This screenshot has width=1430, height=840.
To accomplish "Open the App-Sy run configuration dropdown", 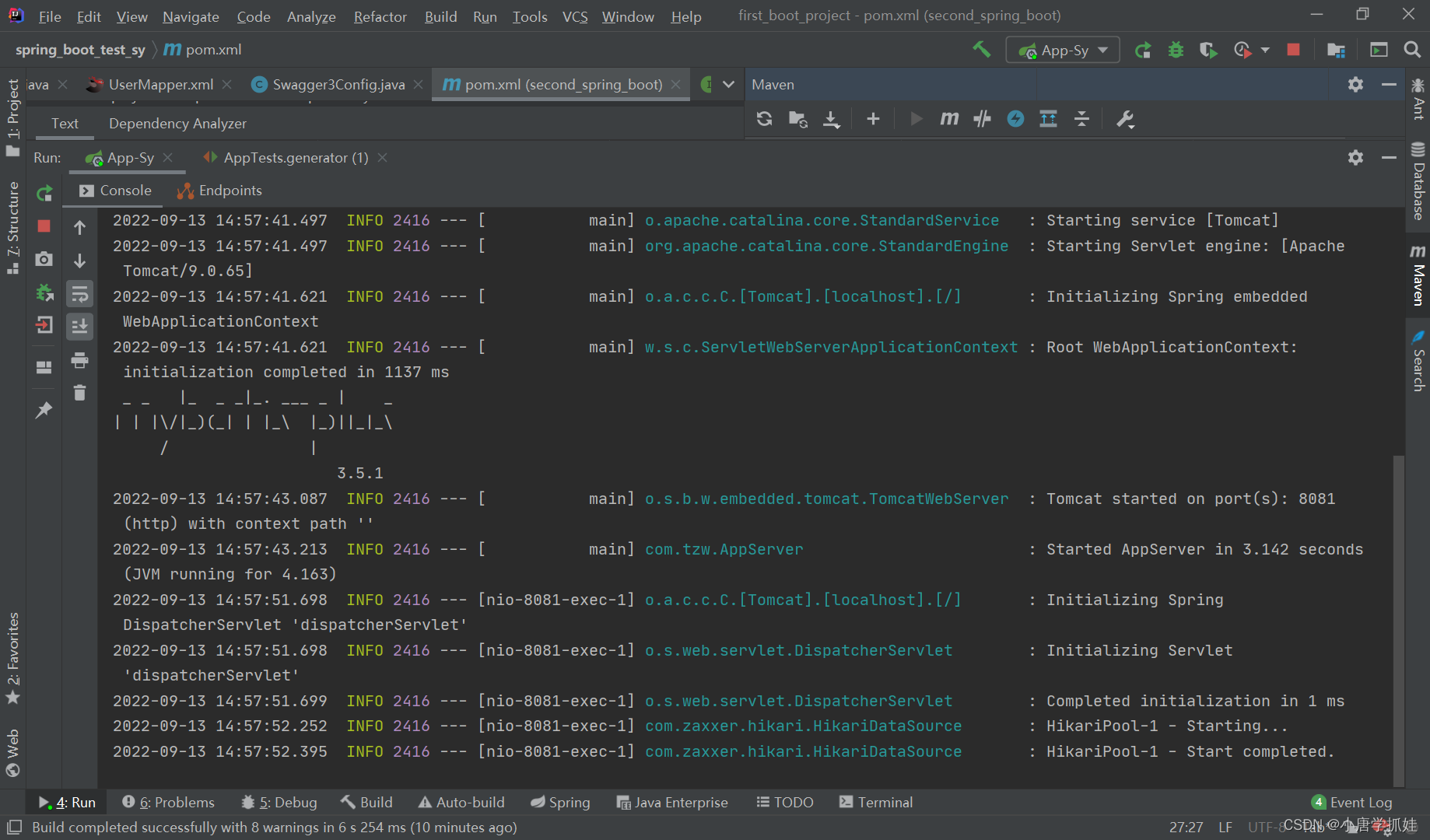I will click(1063, 50).
